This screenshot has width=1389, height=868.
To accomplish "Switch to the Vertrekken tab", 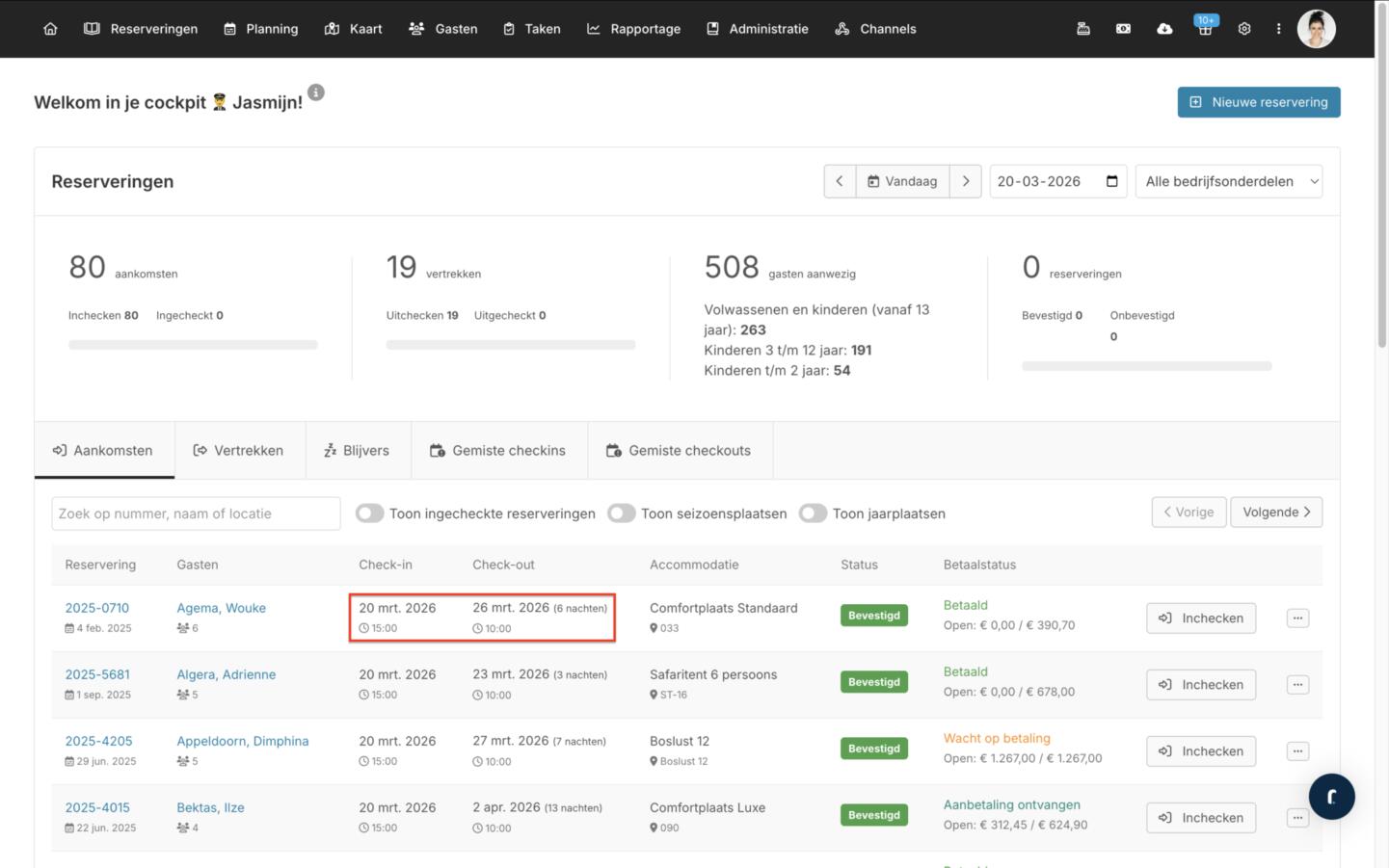I will point(239,450).
